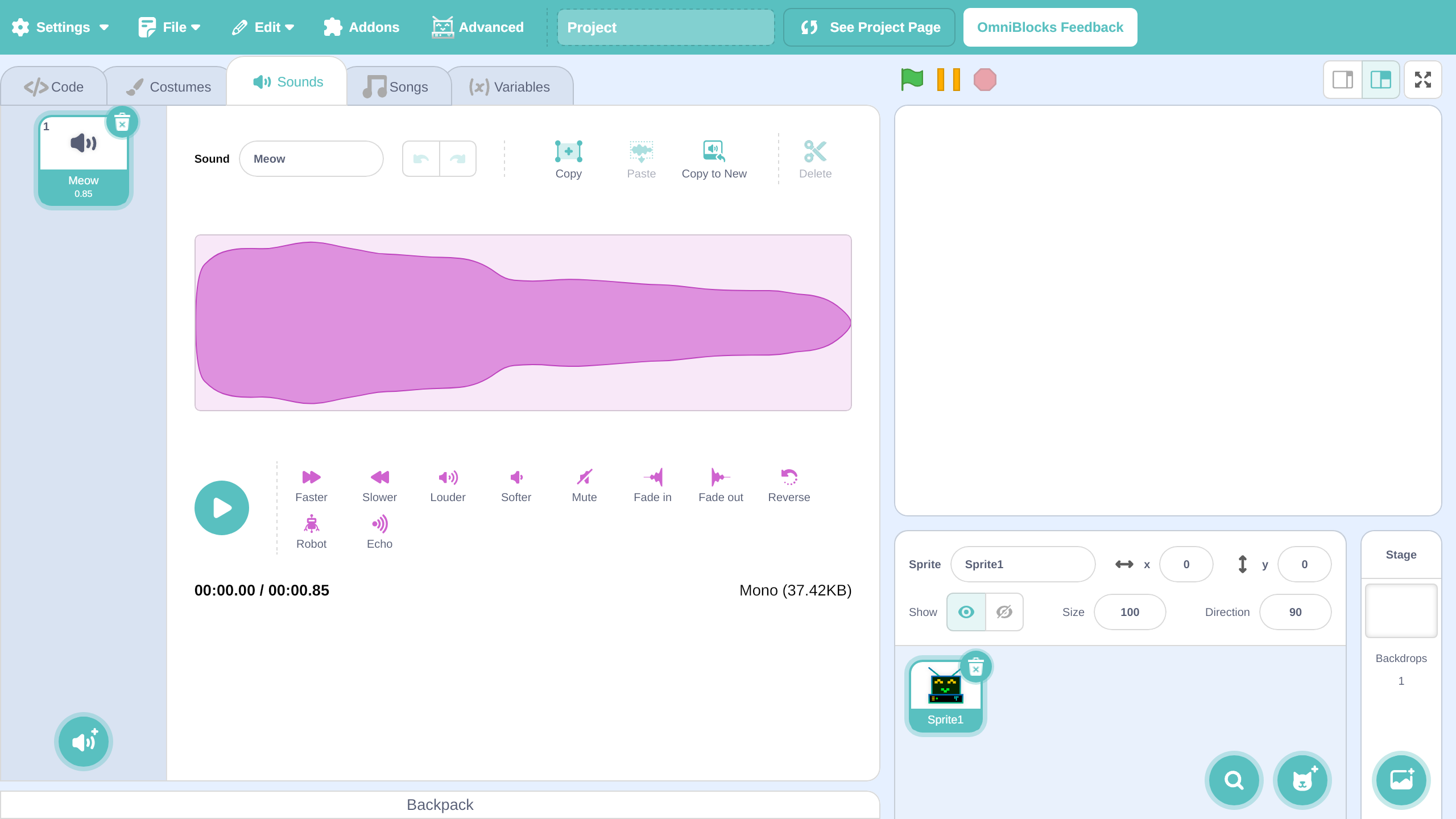Hide the sprite with crossed-eye icon
1456x819 pixels.
pyautogui.click(x=1004, y=612)
